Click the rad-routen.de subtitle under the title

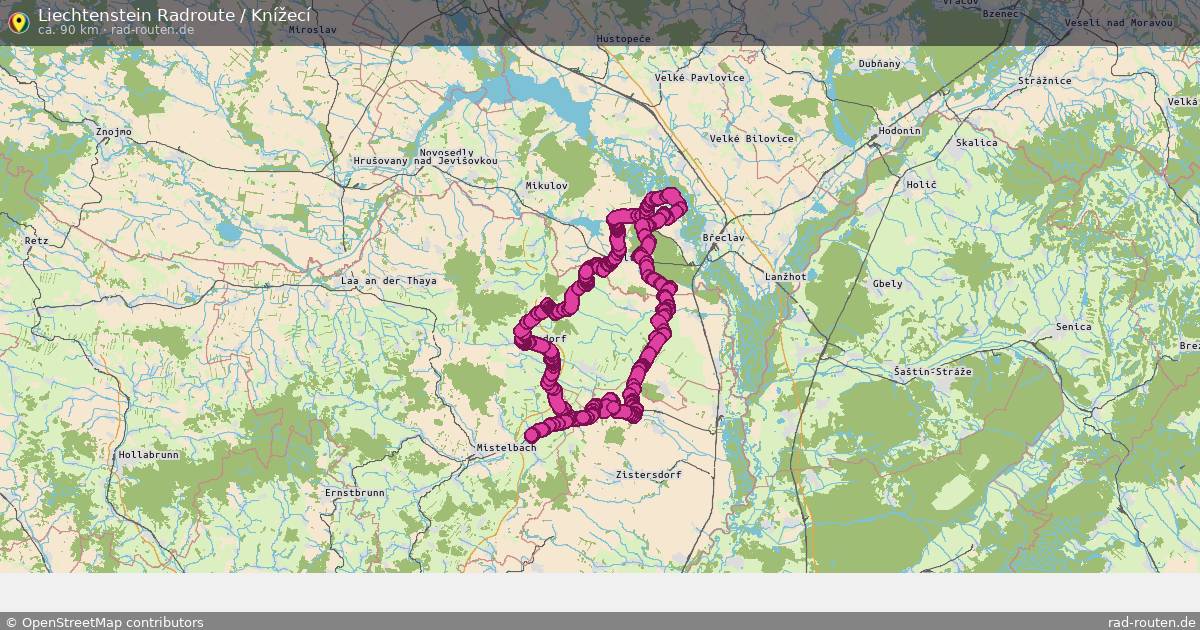click(153, 30)
